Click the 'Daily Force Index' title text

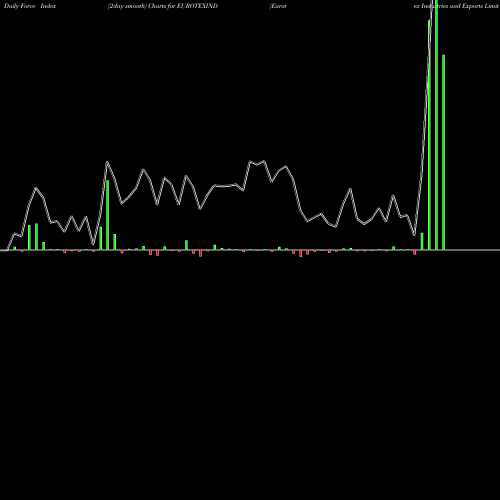click(30, 6)
